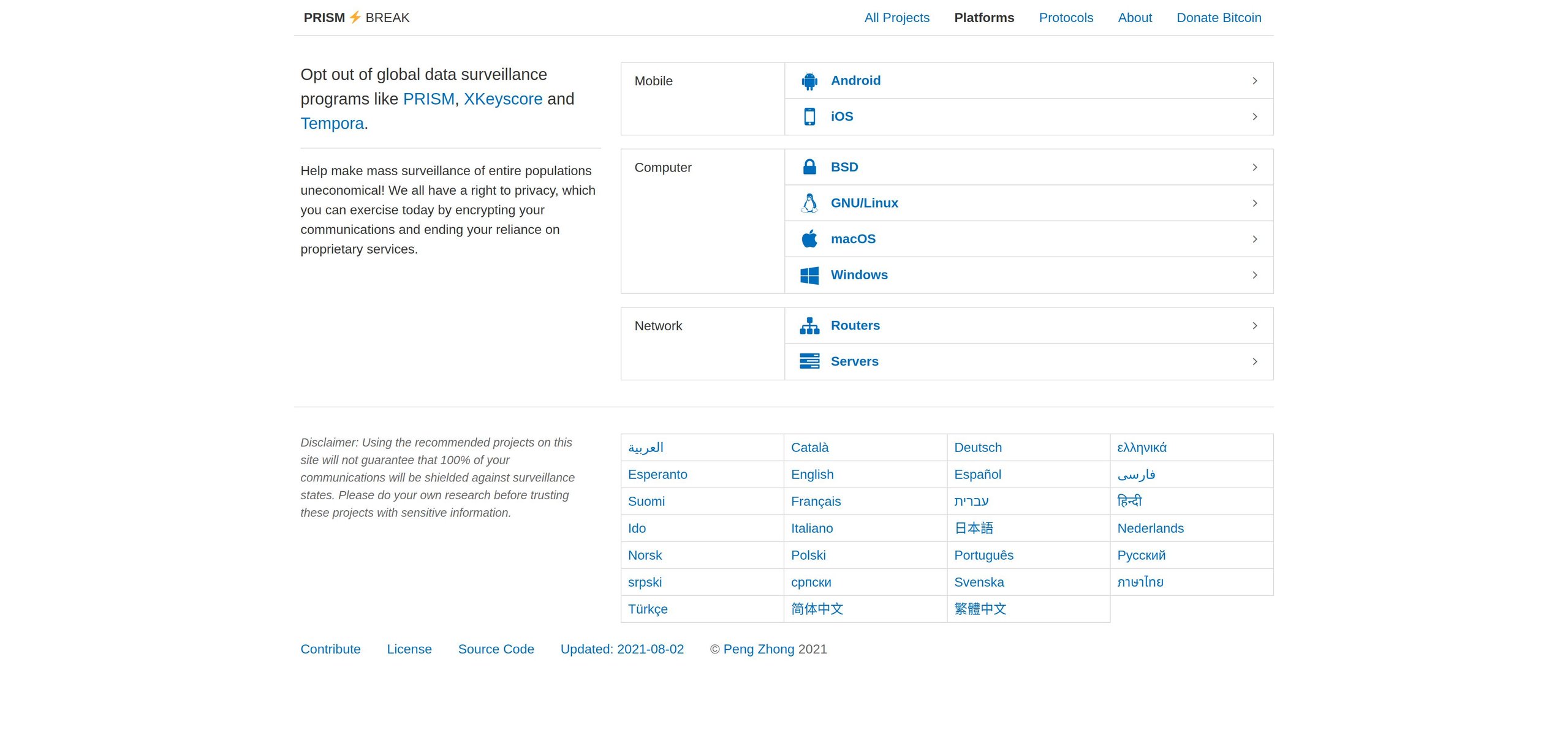Screen dimensions: 1568x738
Task: Open the All Projects menu item
Action: (x=896, y=18)
